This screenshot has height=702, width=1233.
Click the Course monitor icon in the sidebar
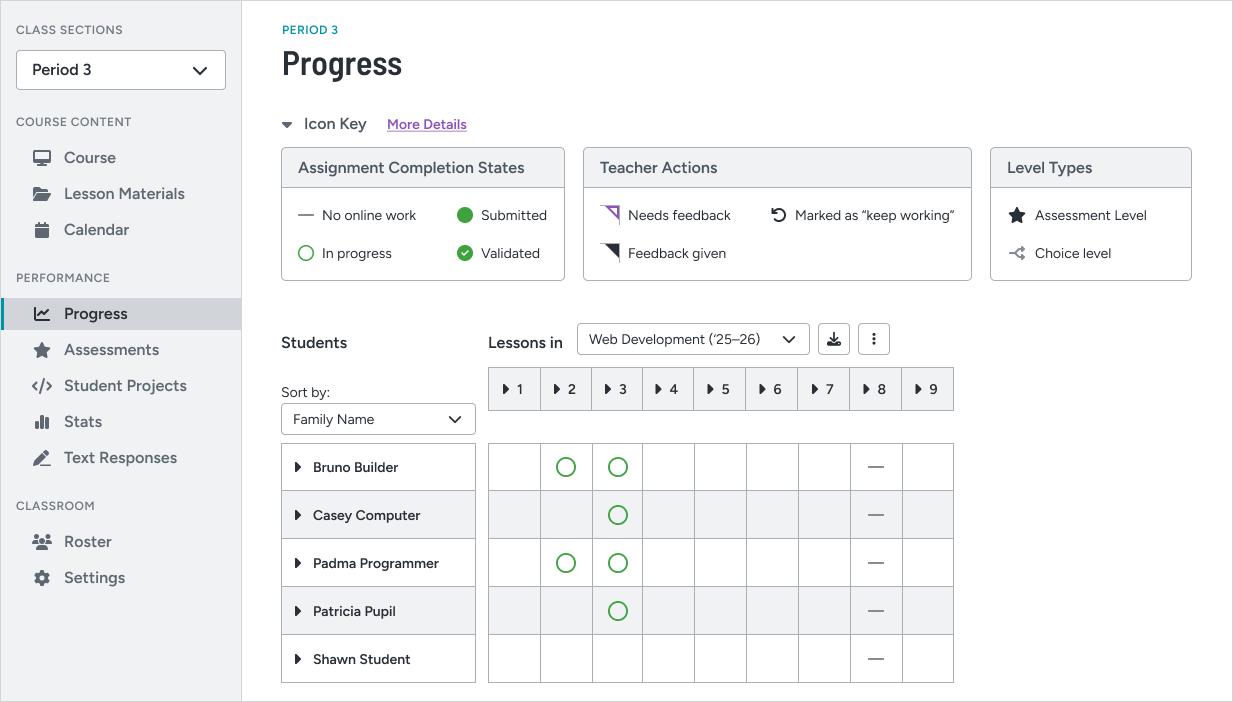tap(42, 158)
